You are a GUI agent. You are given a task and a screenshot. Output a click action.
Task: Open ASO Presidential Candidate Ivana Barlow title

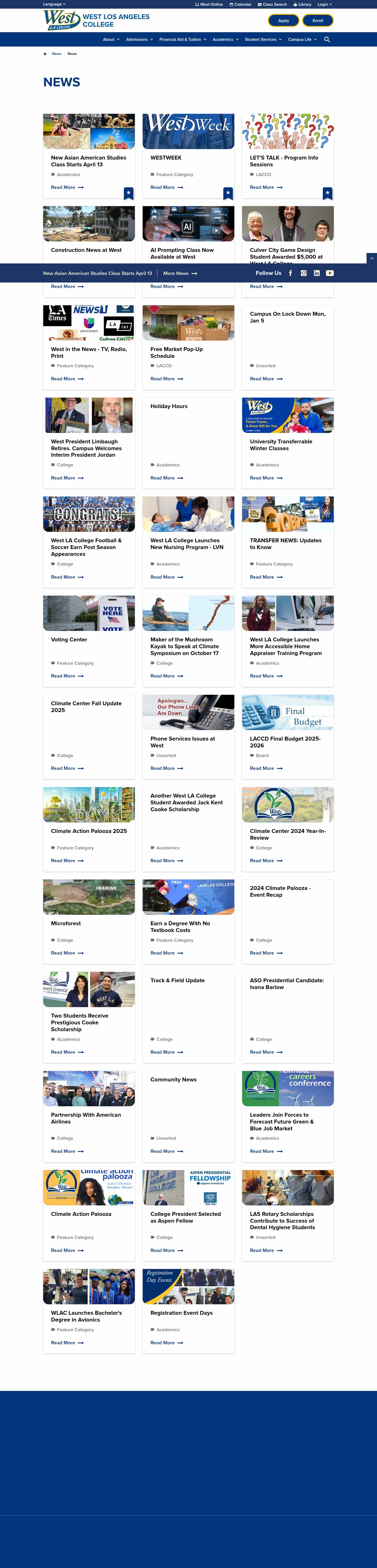(287, 984)
